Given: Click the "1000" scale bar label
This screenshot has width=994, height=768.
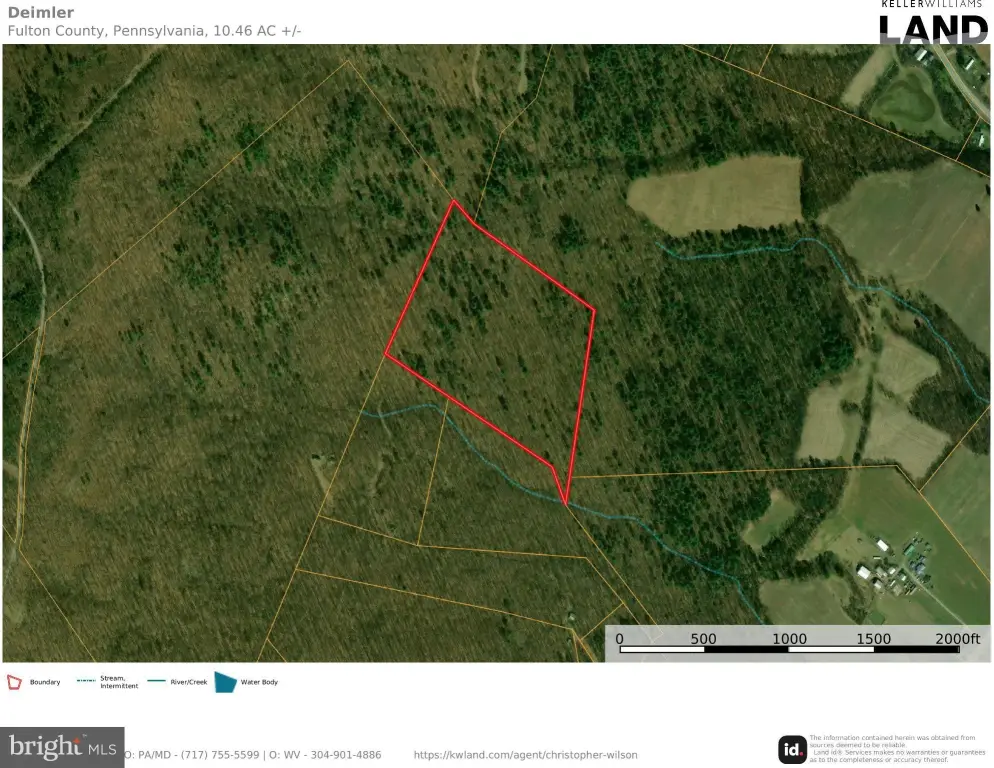Looking at the screenshot, I should click(789, 638).
